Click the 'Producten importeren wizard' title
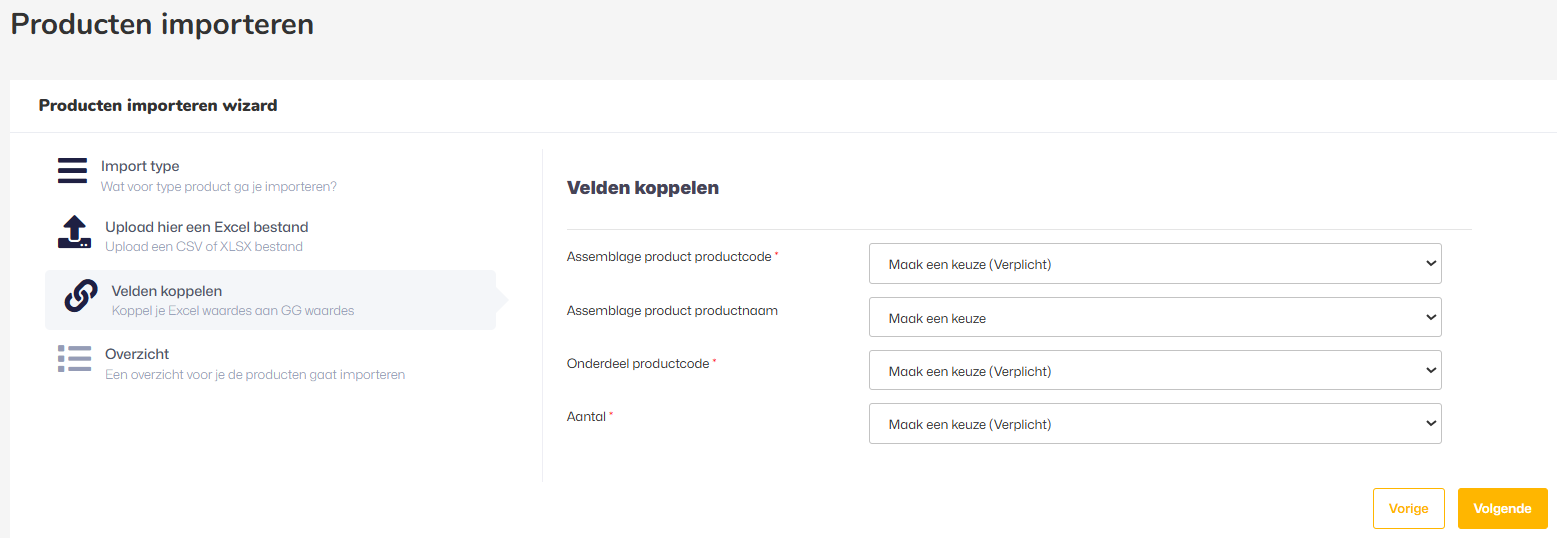 tap(158, 105)
